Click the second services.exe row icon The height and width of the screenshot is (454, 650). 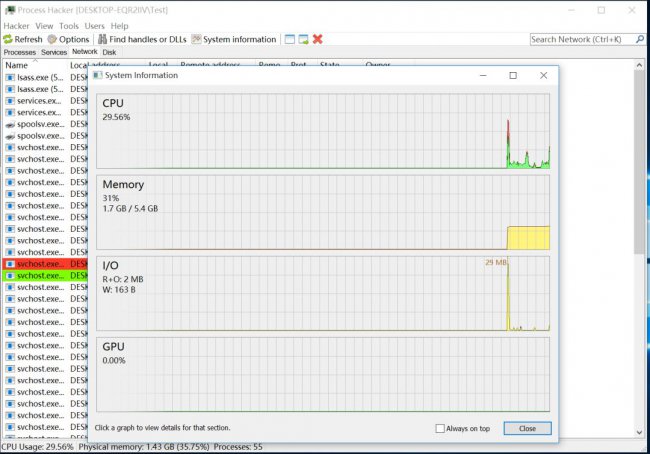[10, 112]
